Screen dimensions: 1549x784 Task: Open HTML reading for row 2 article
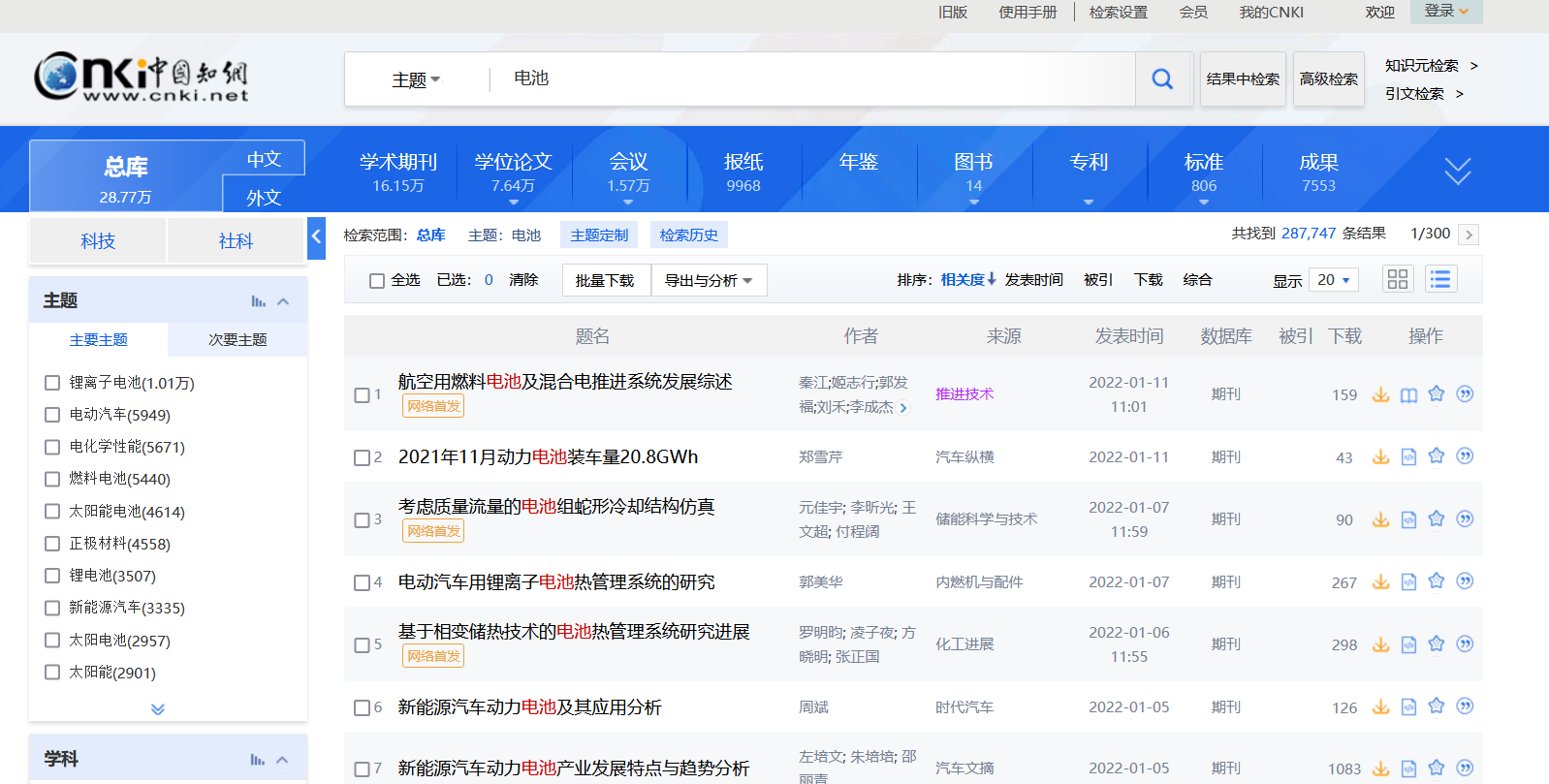[1408, 456]
